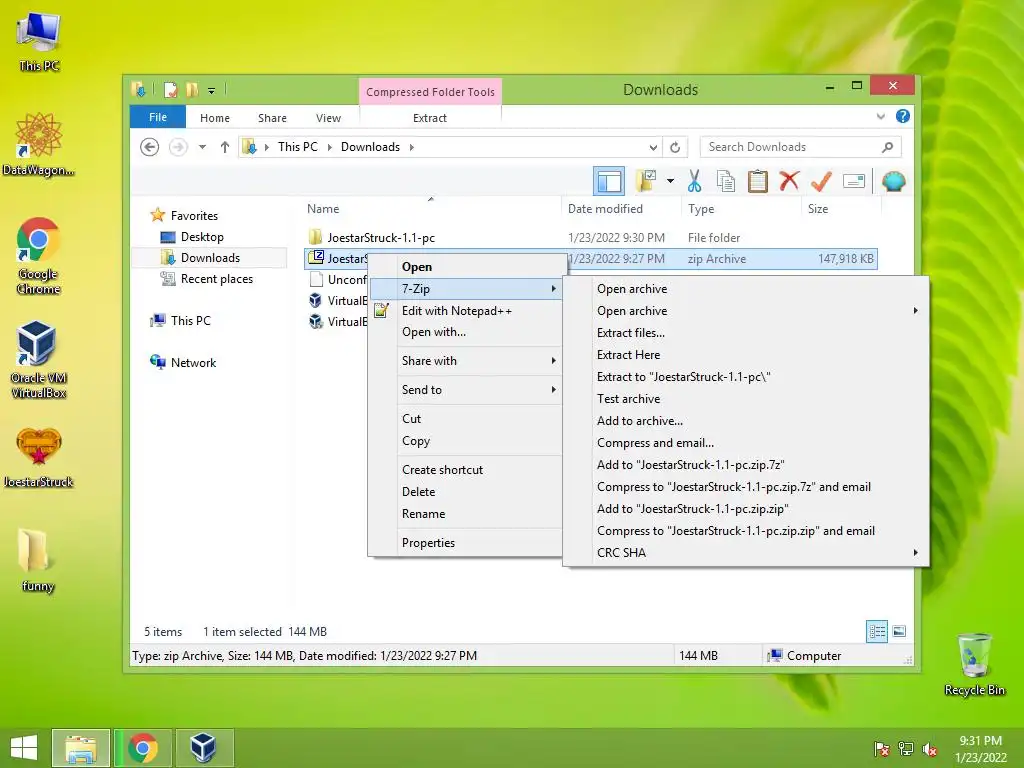Image resolution: width=1024 pixels, height=768 pixels.
Task: Click the New folder quick access icon
Action: 192,89
